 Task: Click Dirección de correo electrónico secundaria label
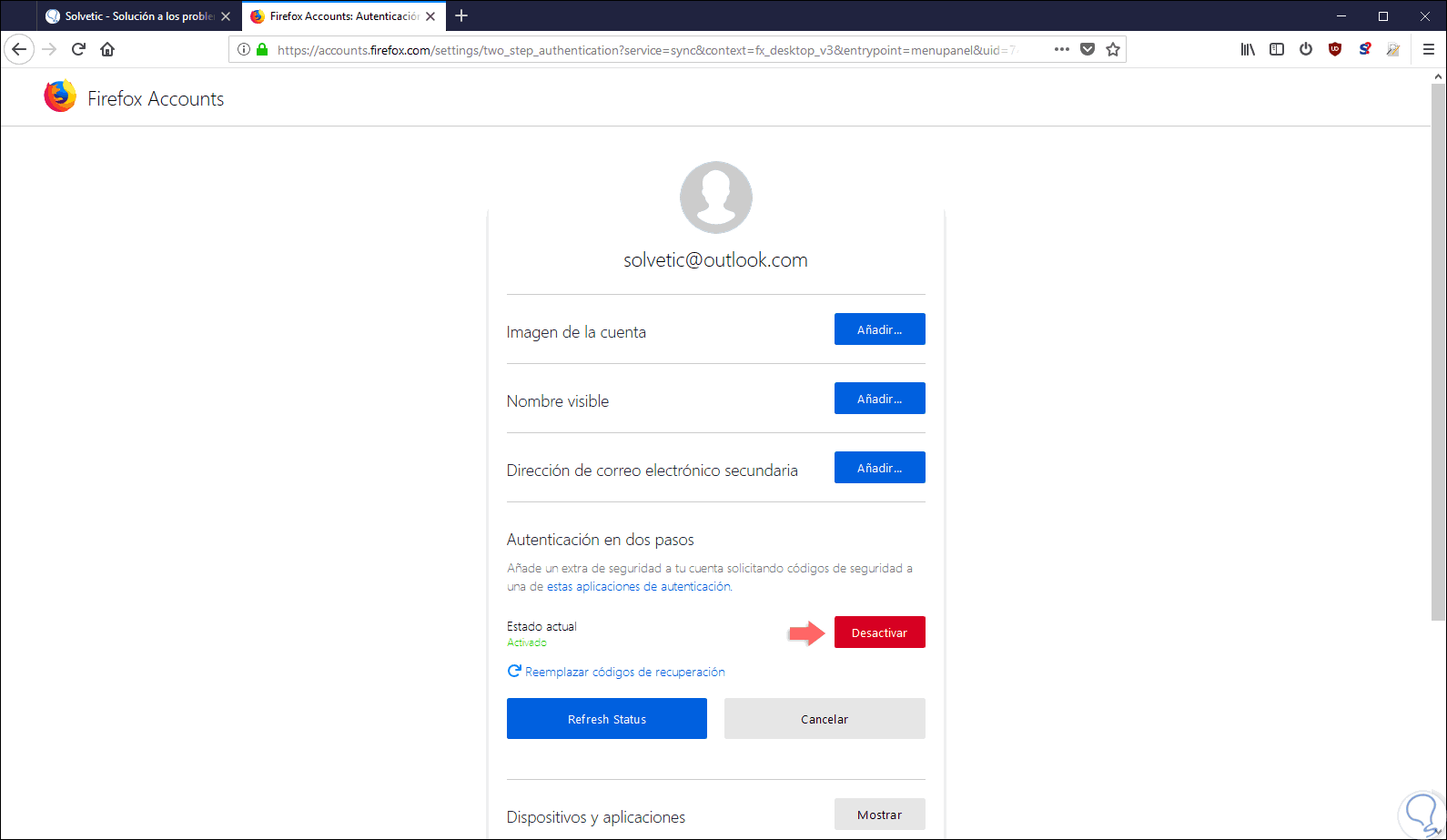coord(653,471)
